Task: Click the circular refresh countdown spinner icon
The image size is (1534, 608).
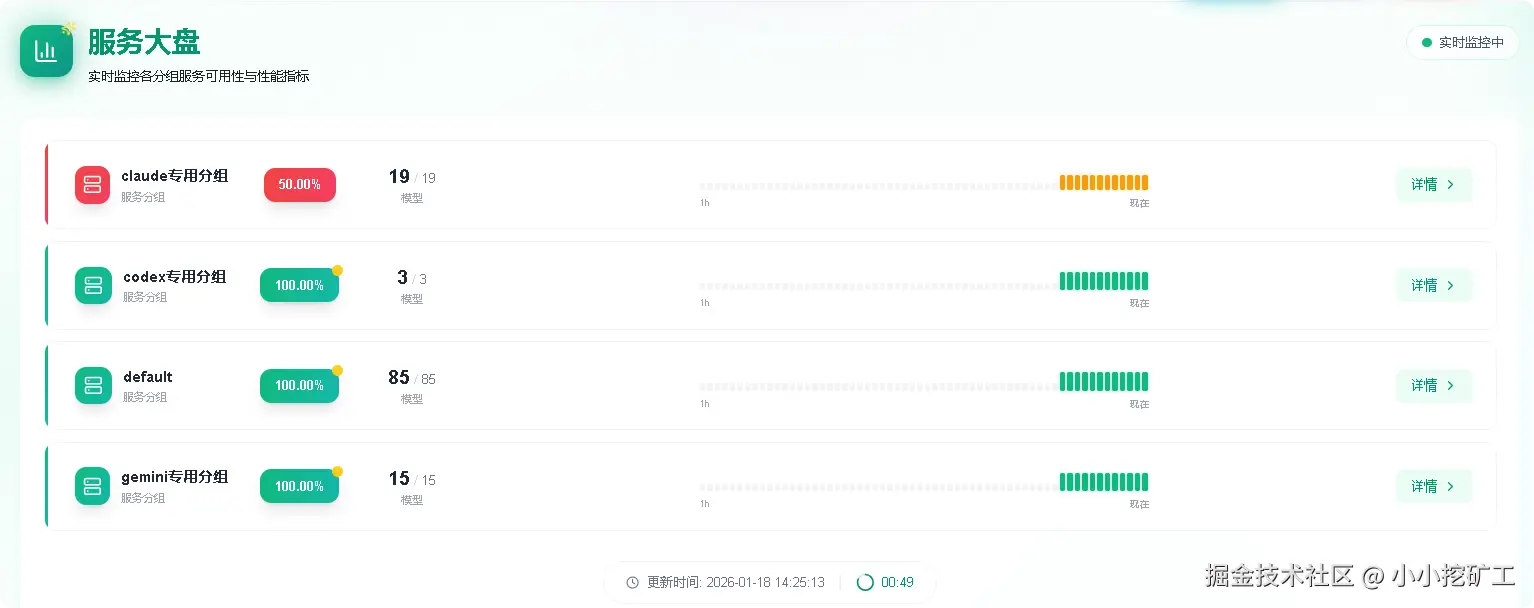Action: (x=865, y=582)
